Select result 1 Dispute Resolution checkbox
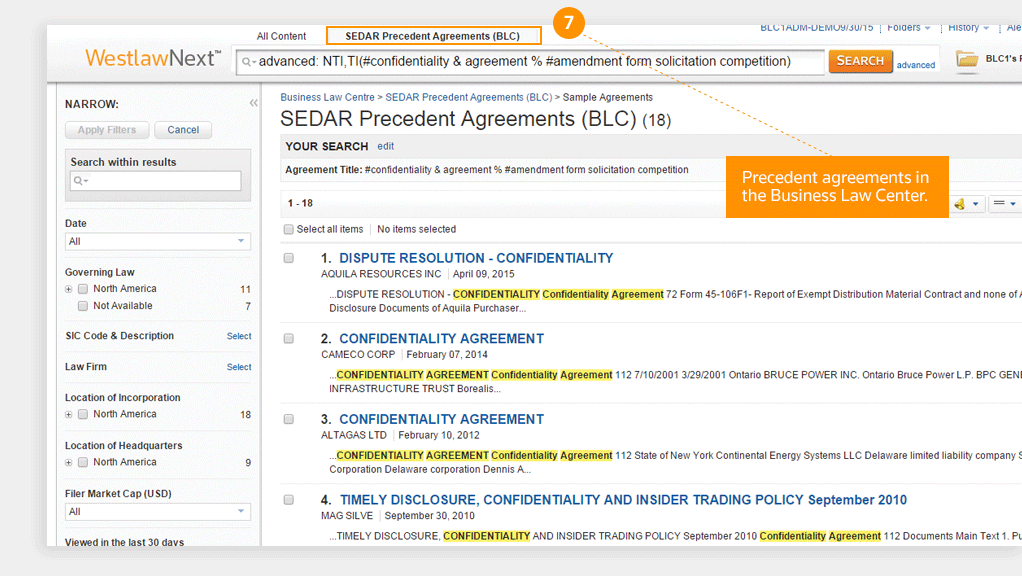1022x576 pixels. (x=289, y=258)
